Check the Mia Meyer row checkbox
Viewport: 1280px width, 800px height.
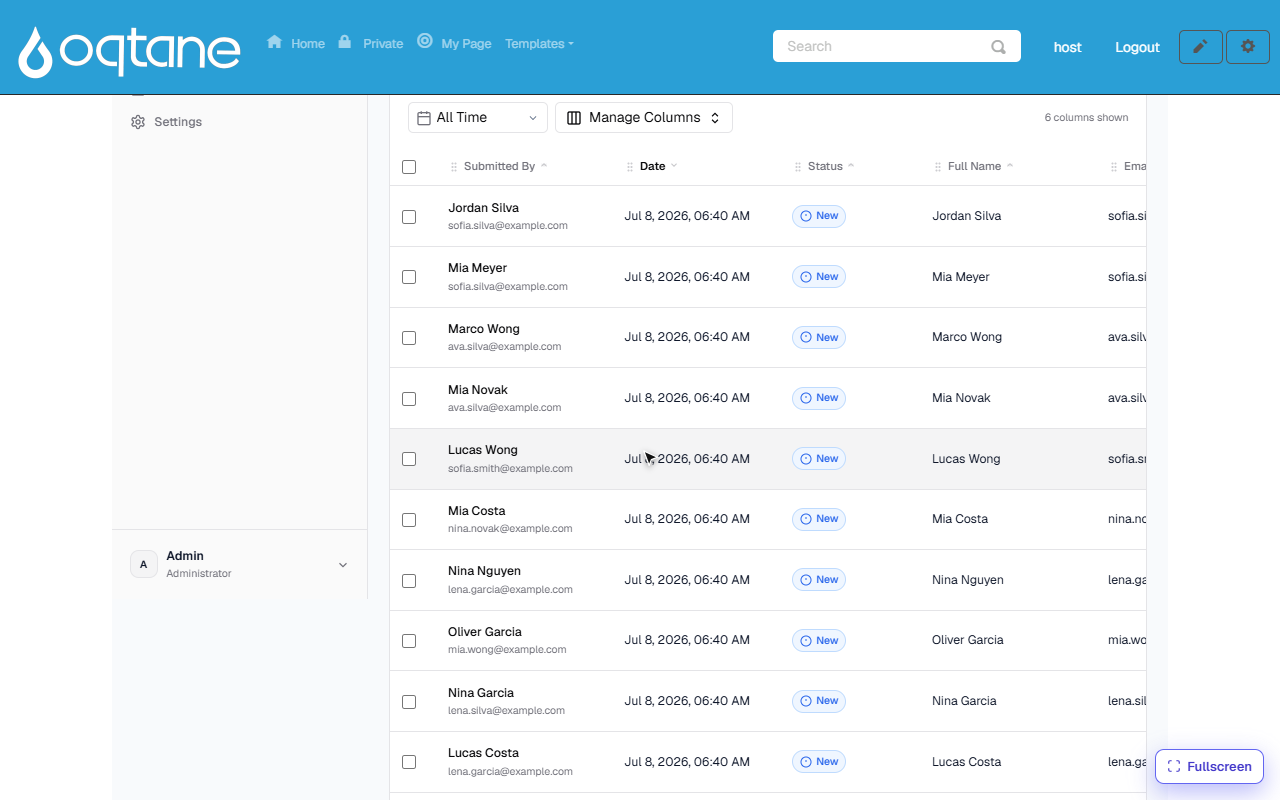[409, 277]
